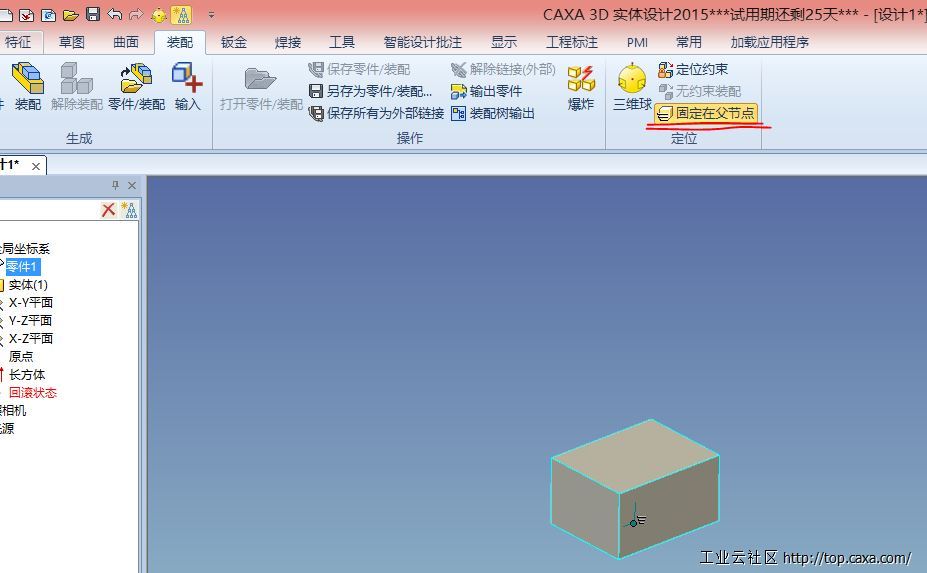Click 定位约束 positioning constraint
This screenshot has height=573, width=927.
click(693, 69)
